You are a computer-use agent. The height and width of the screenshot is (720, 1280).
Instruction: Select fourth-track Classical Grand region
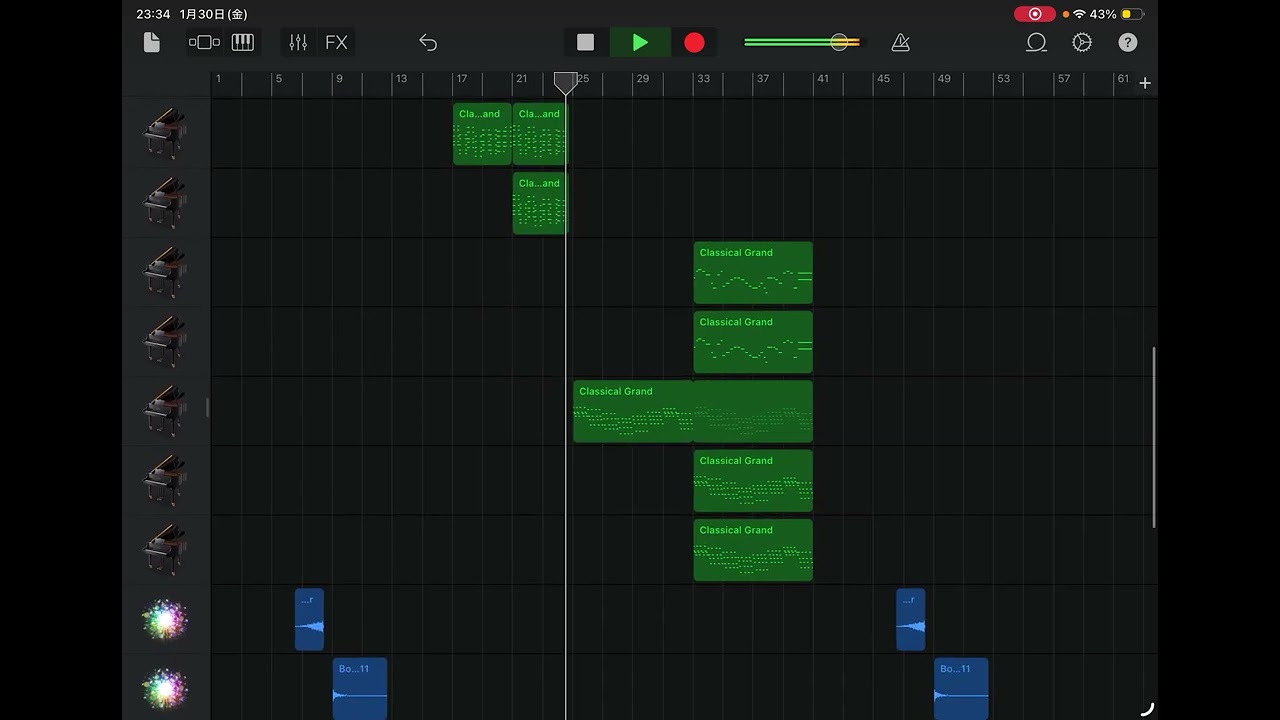coord(753,342)
